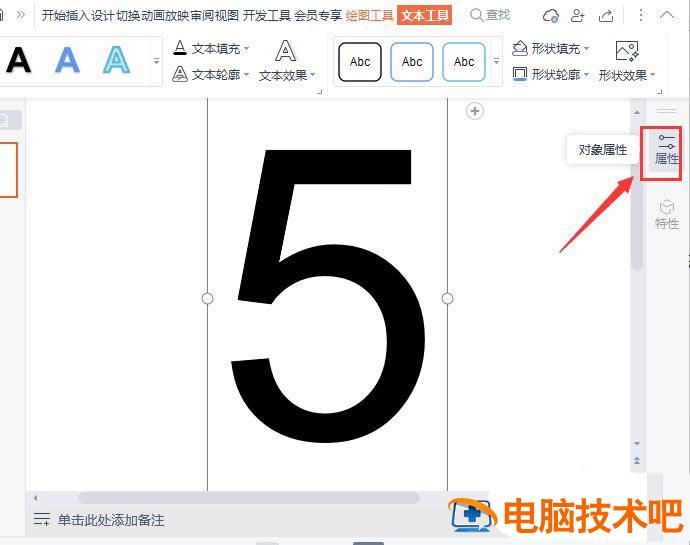Open the 属性 object properties panel

667,150
